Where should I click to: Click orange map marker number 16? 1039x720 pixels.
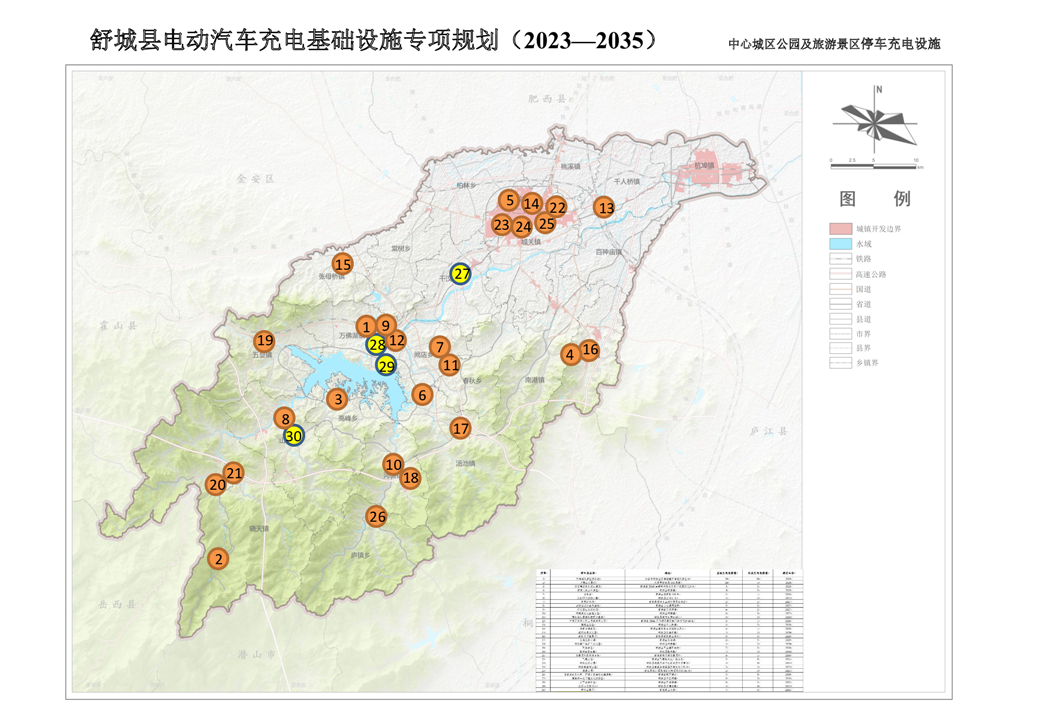pos(590,350)
